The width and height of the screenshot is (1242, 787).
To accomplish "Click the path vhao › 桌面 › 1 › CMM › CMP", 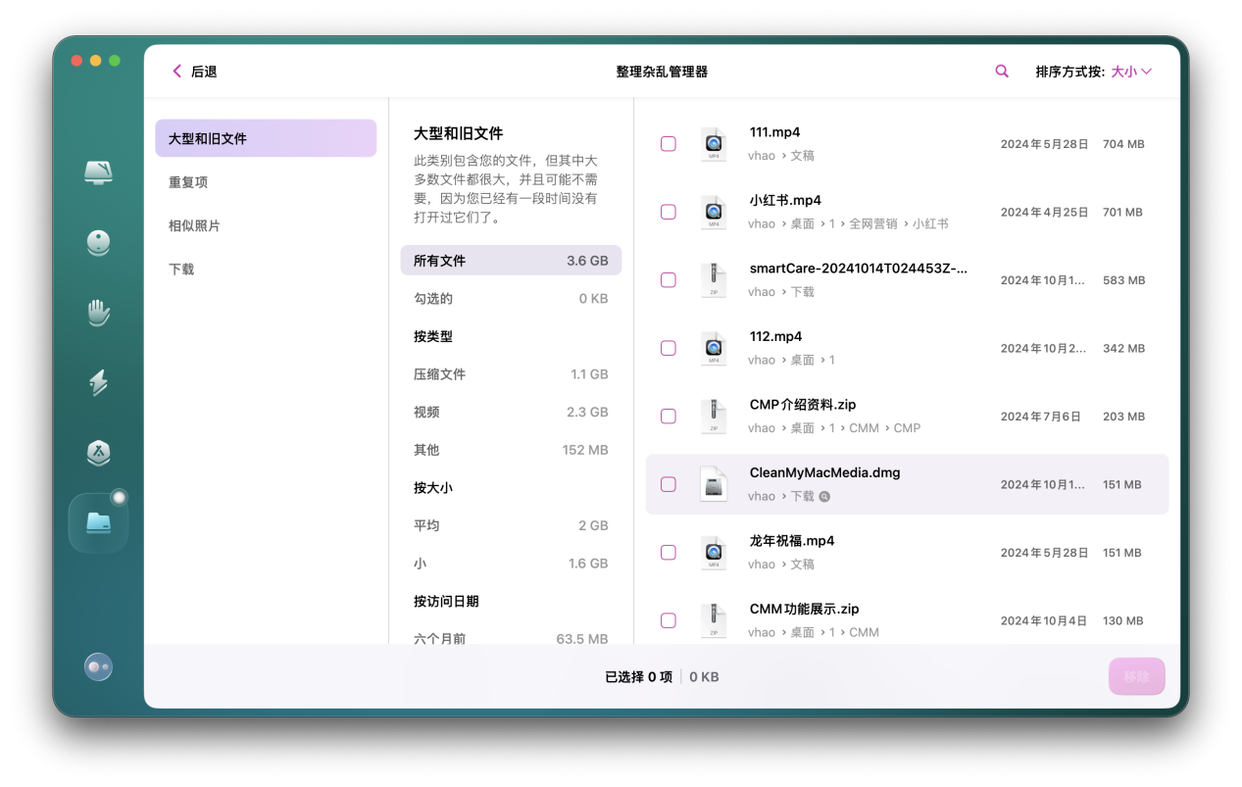I will click(x=834, y=428).
